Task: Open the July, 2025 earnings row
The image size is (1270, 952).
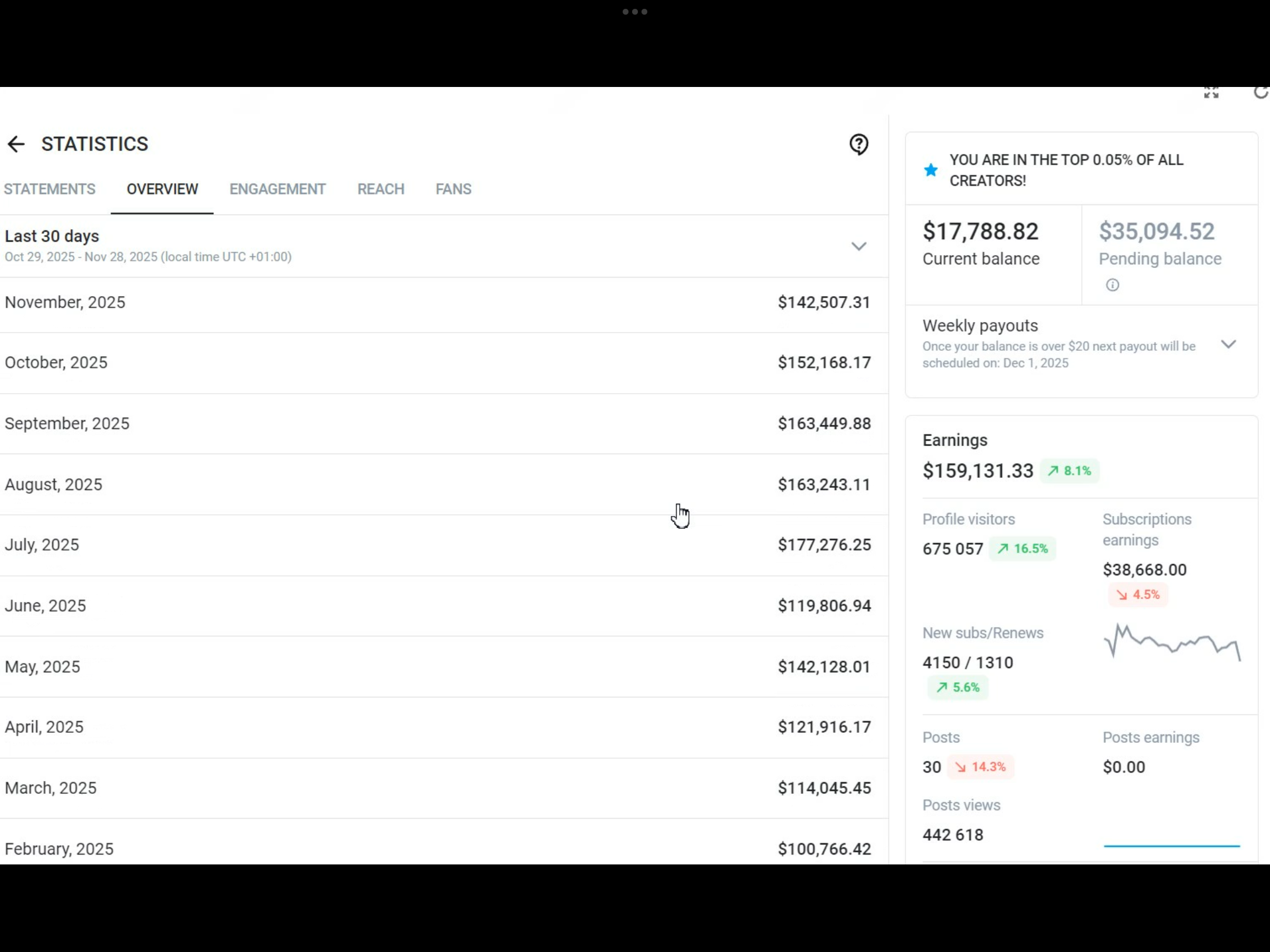Action: point(437,545)
